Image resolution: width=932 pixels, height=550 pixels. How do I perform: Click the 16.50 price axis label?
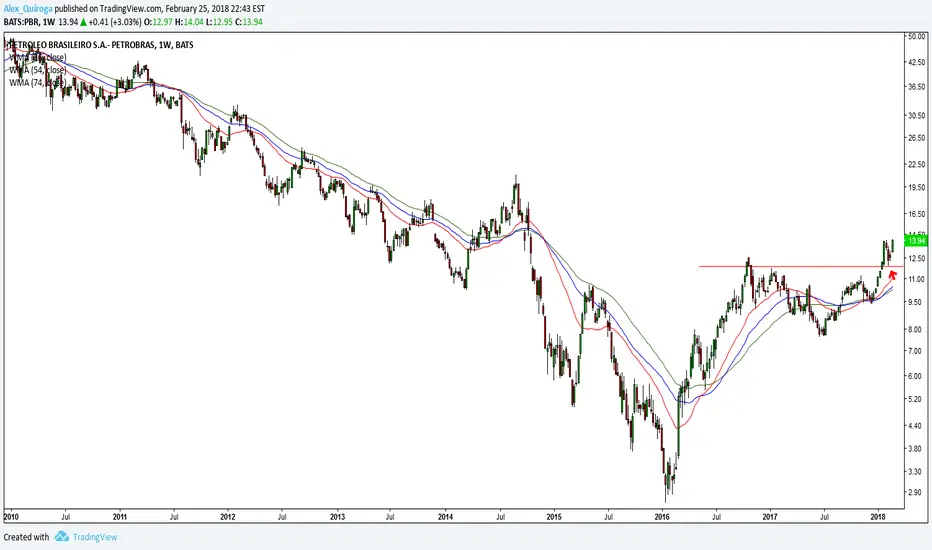click(x=917, y=214)
